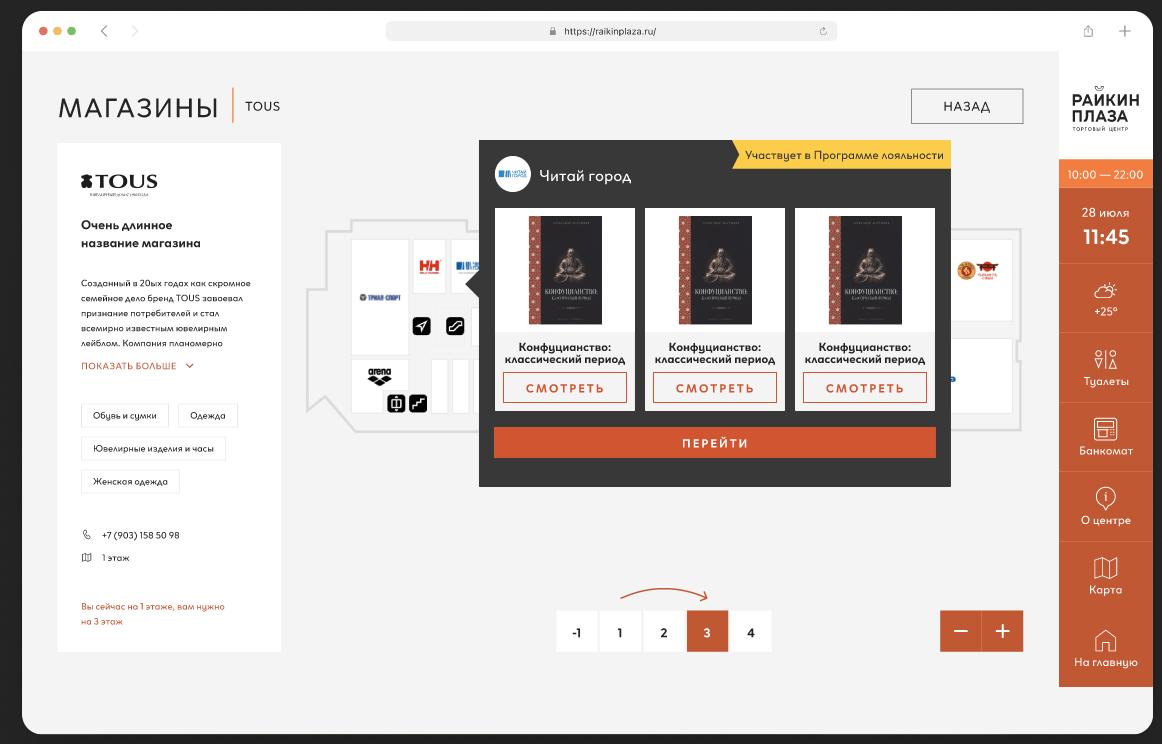Click the escalator icon on the map
The width and height of the screenshot is (1162, 744).
pos(455,325)
